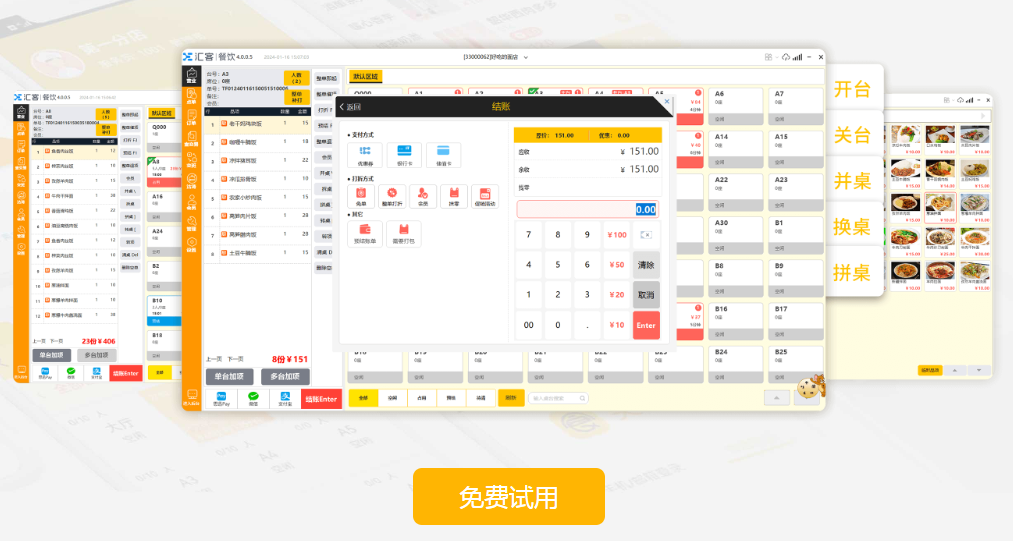Click the 关台 close-table label
Viewport: 1013px width, 541px height.
pyautogui.click(x=852, y=135)
